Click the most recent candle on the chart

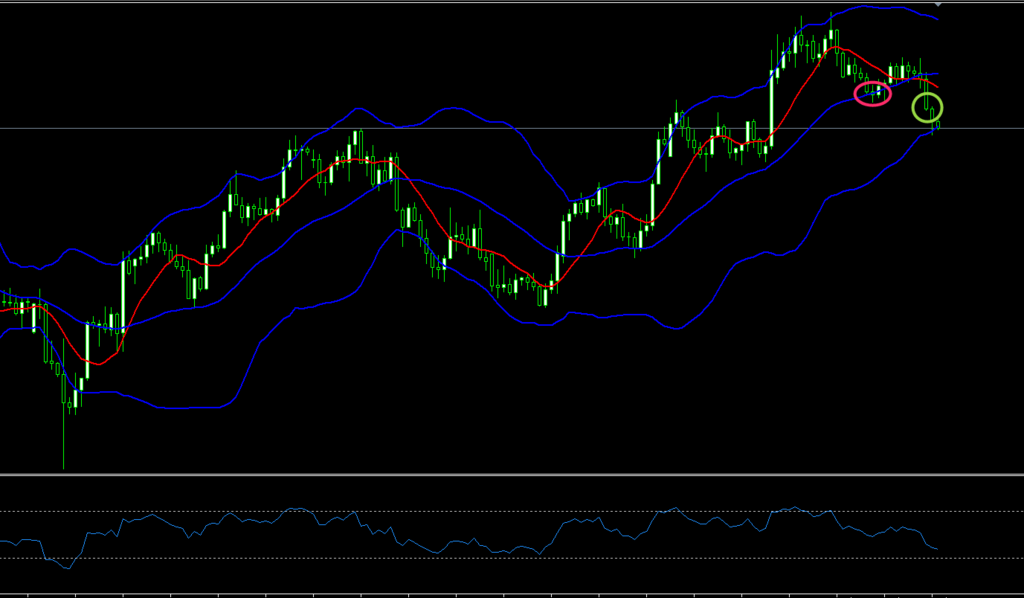click(x=938, y=125)
